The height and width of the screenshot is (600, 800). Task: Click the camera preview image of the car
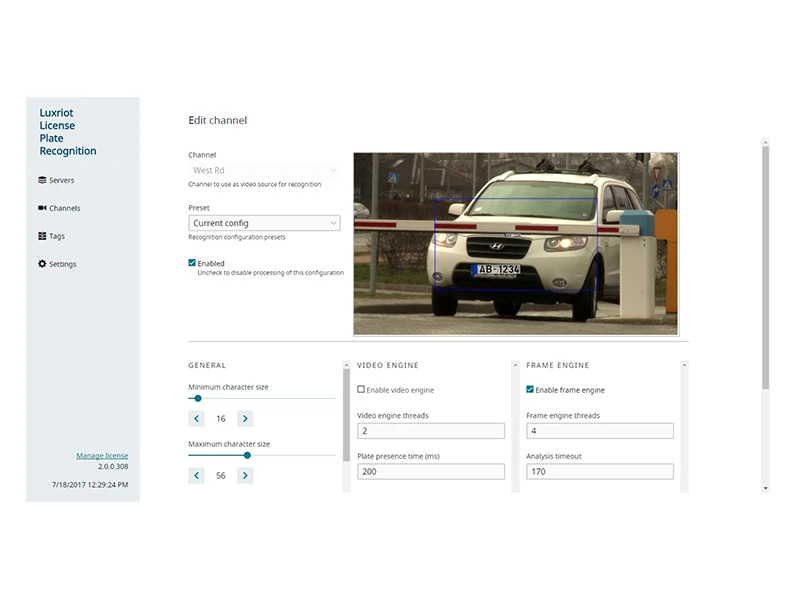coord(516,243)
